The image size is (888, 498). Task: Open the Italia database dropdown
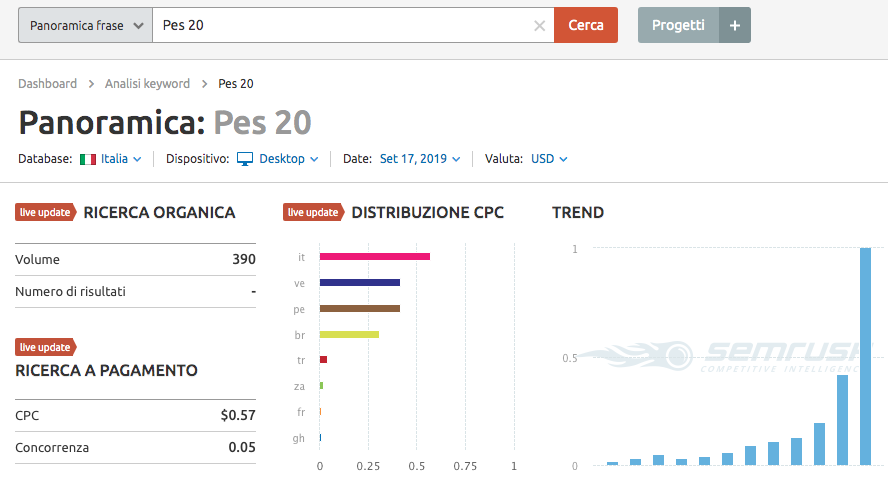[121, 159]
